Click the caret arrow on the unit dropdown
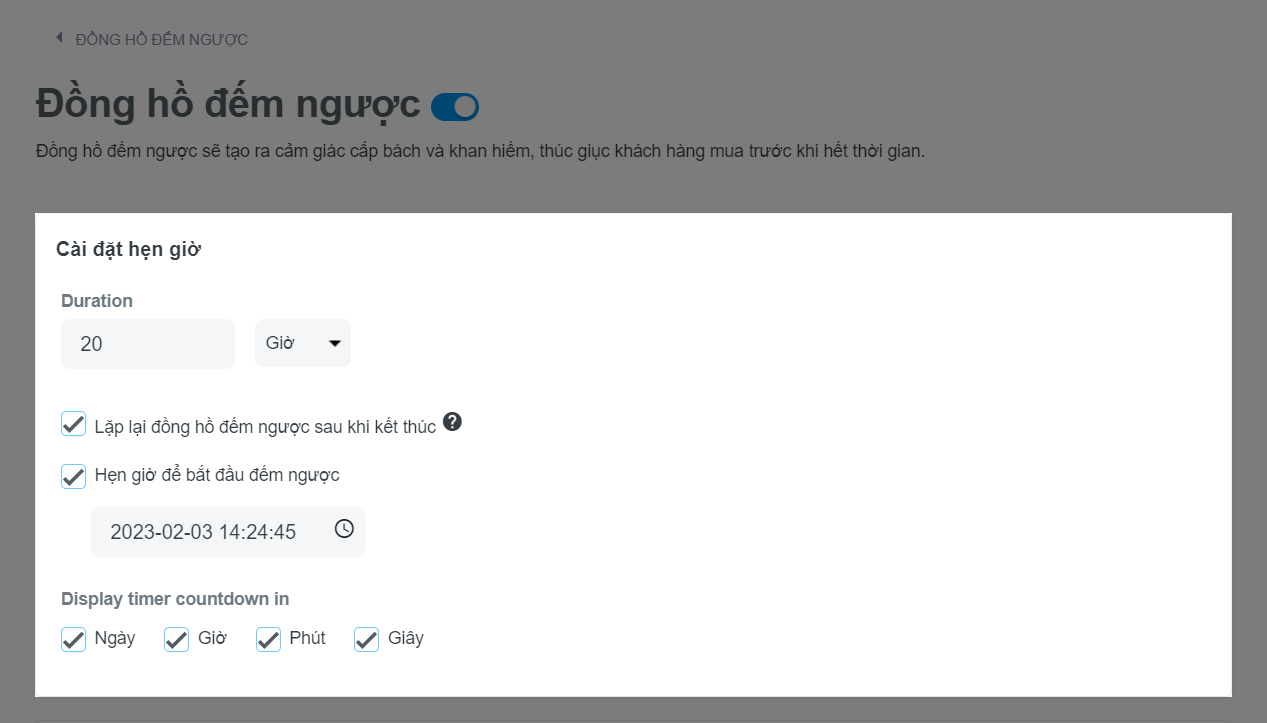Image resolution: width=1267 pixels, height=723 pixels. click(334, 343)
